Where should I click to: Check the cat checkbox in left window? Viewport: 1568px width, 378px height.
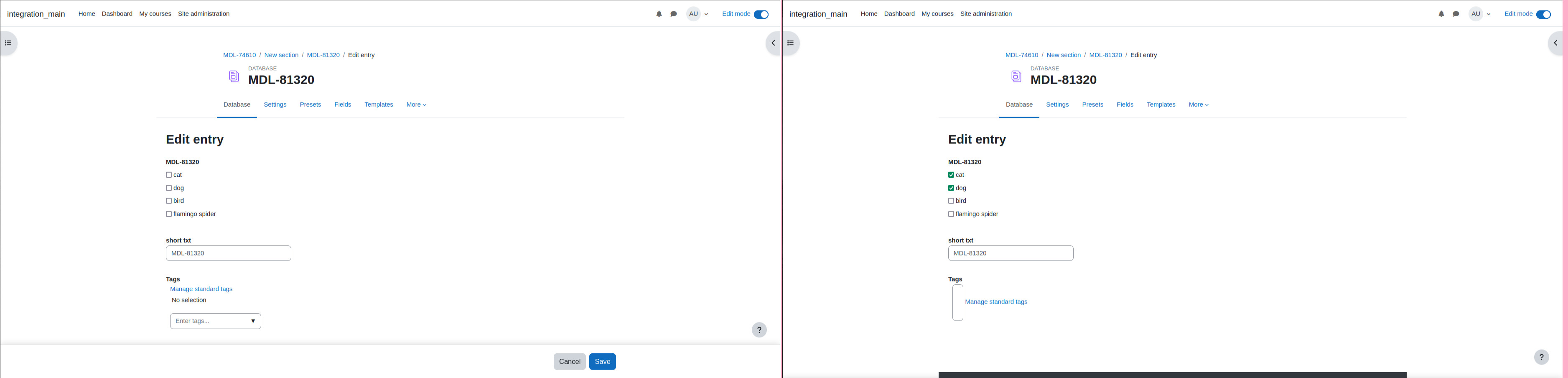pos(168,175)
